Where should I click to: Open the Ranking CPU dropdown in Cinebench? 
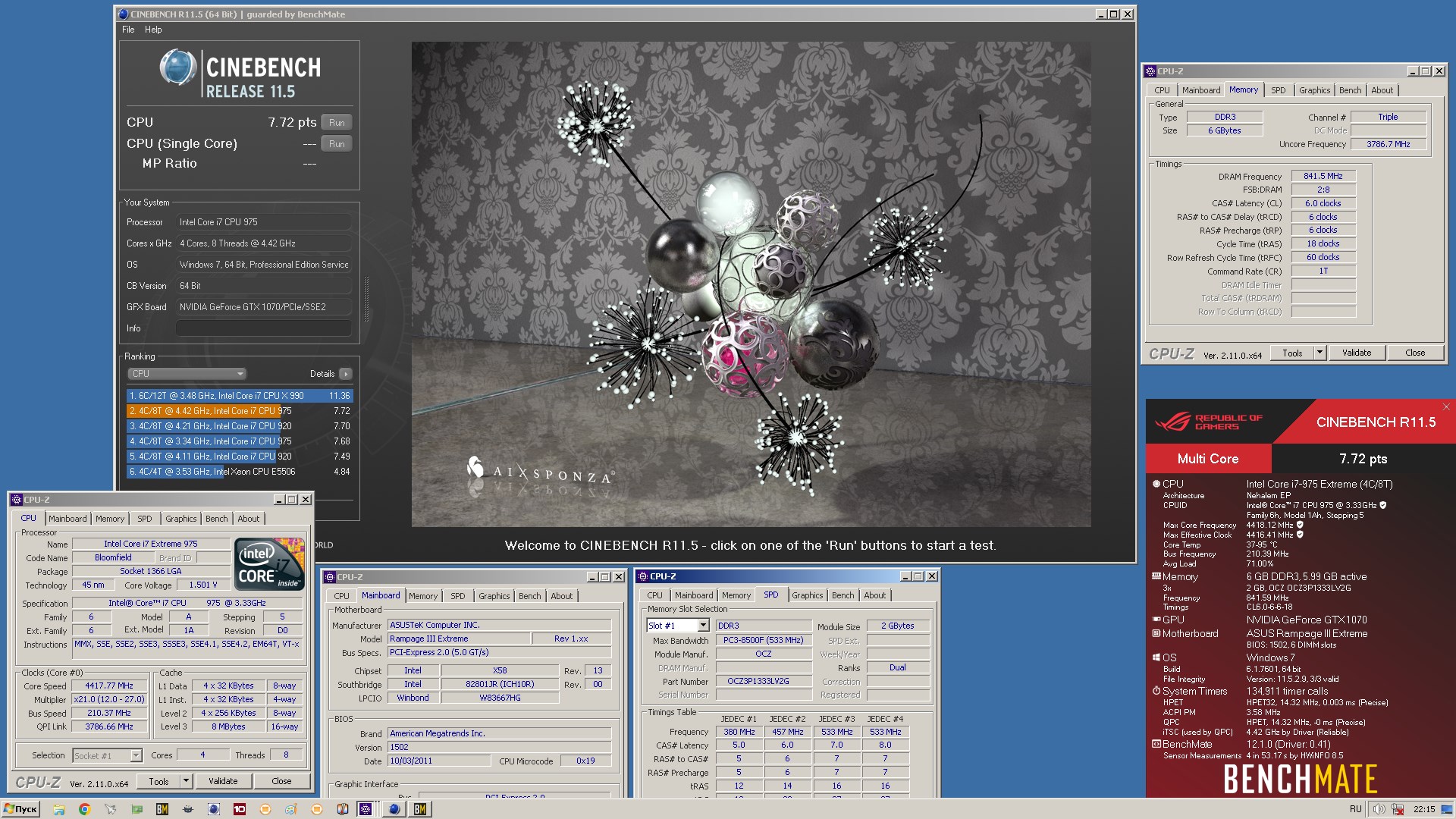tap(187, 374)
